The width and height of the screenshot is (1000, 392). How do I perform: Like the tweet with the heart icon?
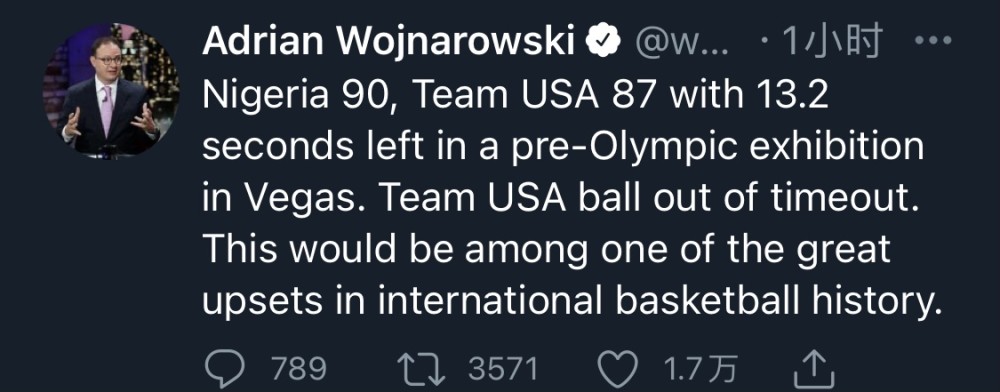[618, 369]
